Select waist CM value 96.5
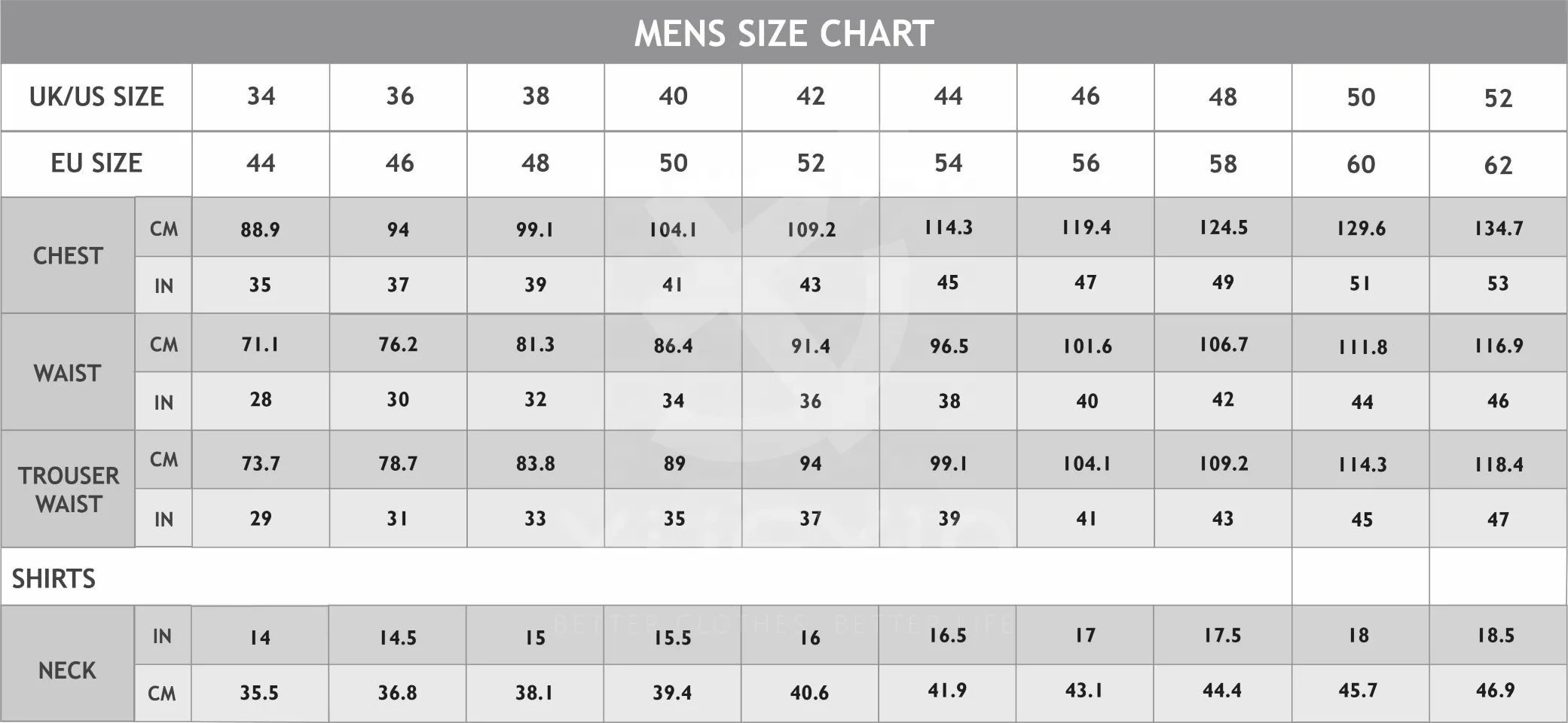The height and width of the screenshot is (723, 1568). (949, 346)
